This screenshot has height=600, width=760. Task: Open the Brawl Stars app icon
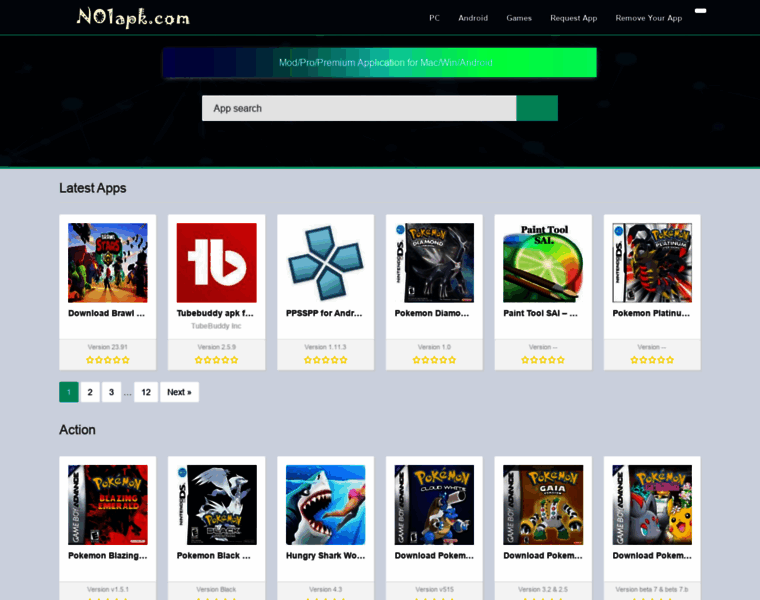(108, 263)
